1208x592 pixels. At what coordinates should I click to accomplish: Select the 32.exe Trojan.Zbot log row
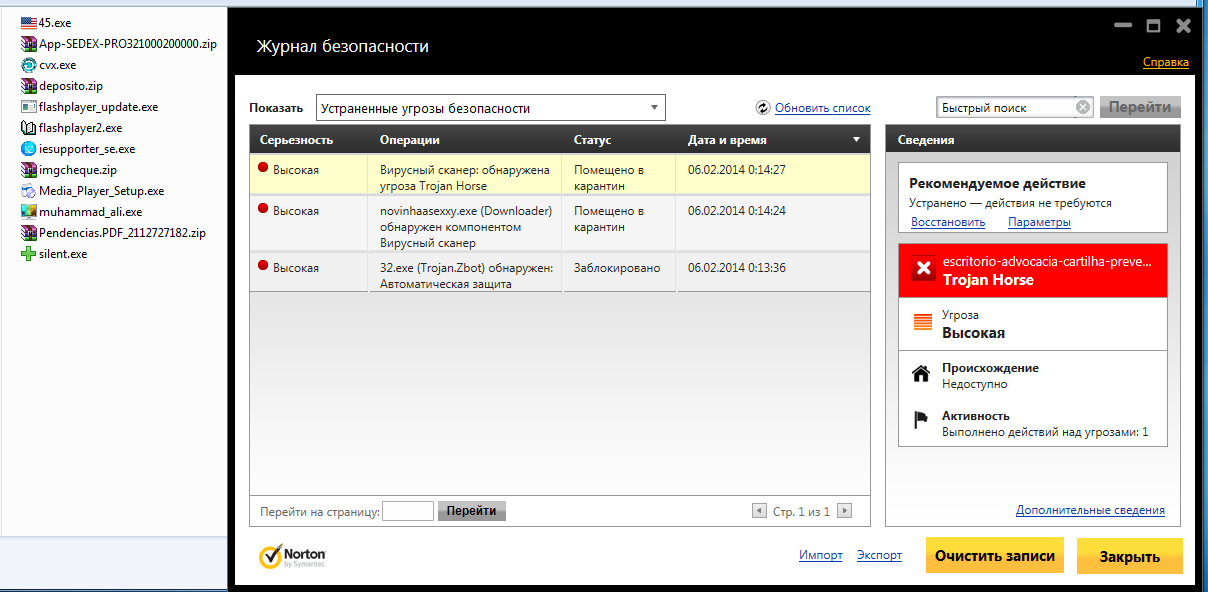tap(560, 275)
